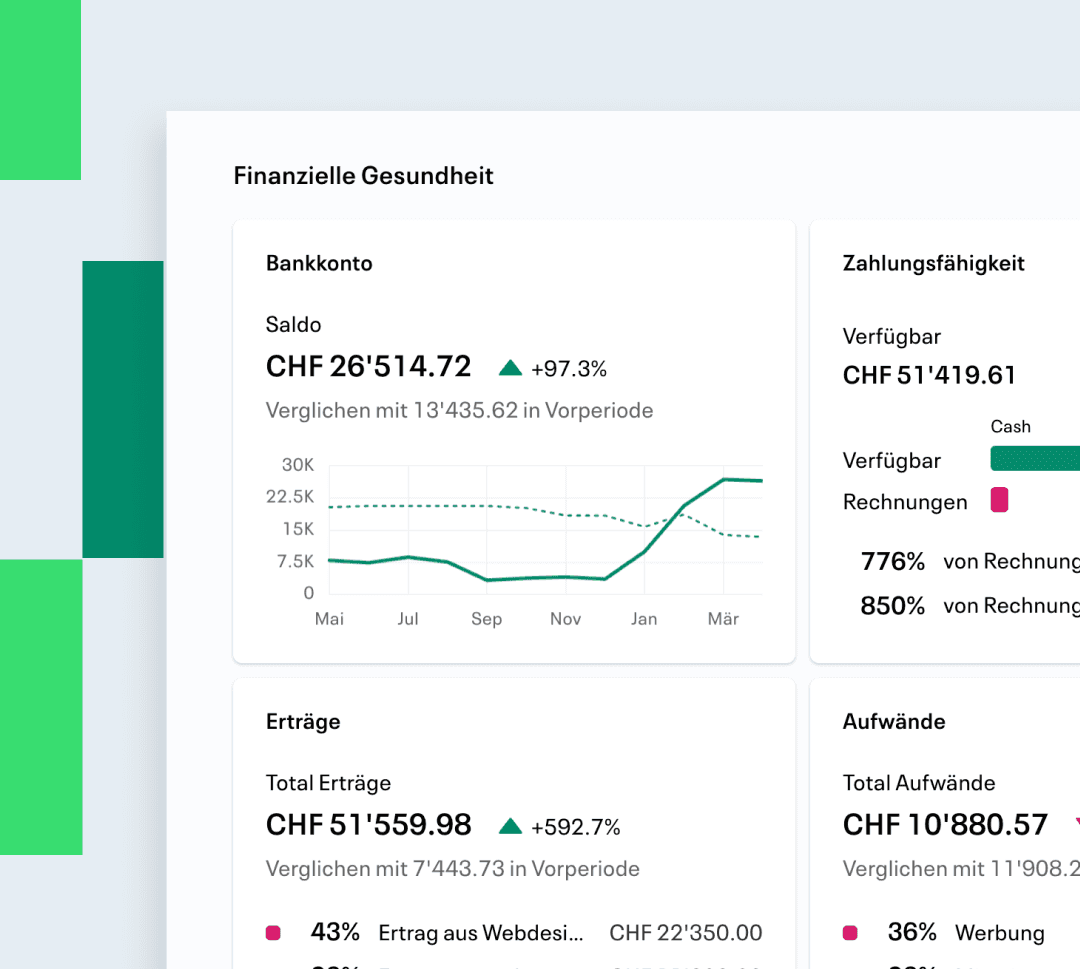1080x969 pixels.
Task: Click the Erträge card title
Action: 303,722
